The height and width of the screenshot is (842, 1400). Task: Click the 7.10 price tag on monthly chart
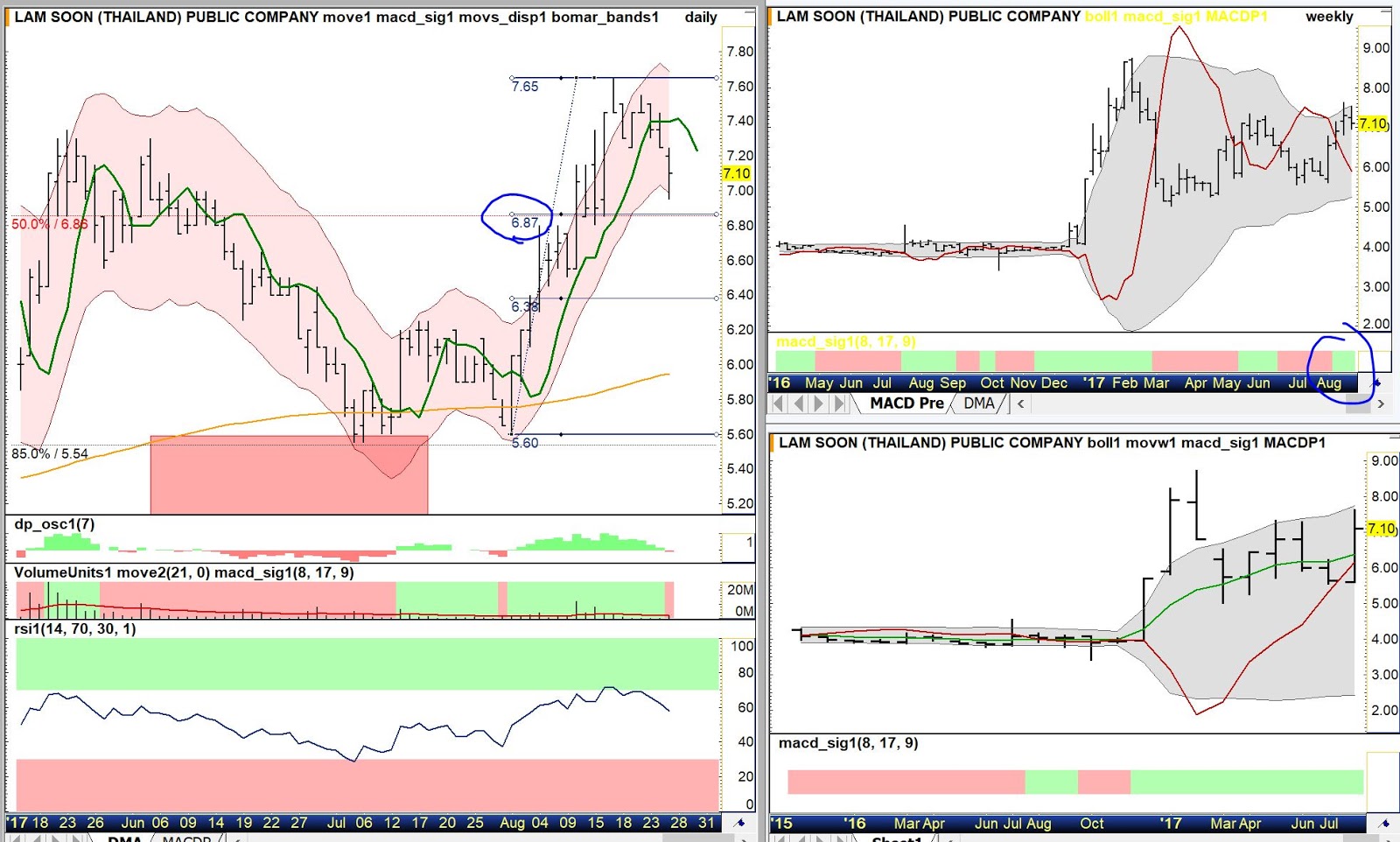pyautogui.click(x=1382, y=529)
